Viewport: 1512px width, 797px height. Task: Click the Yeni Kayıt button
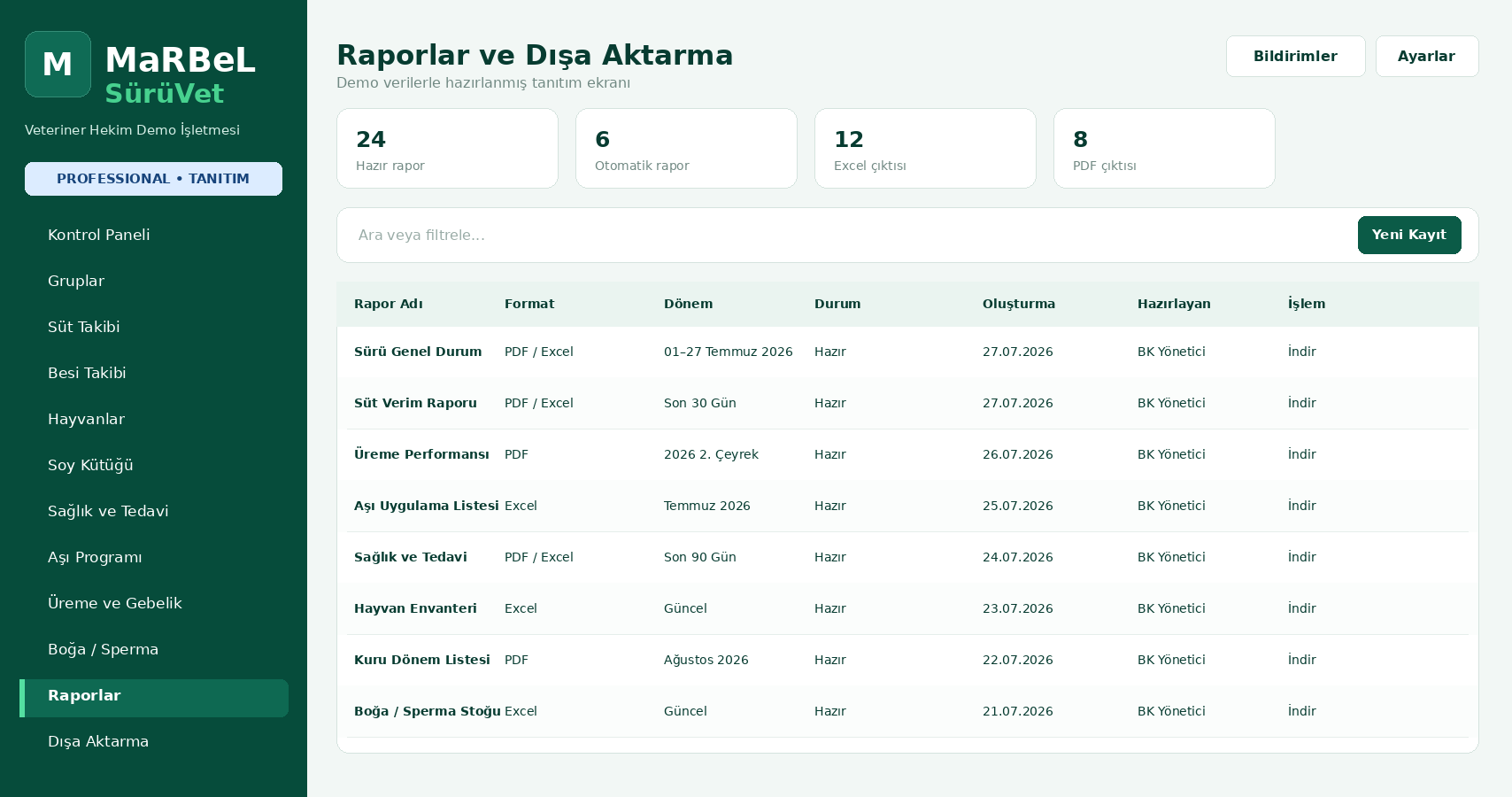(x=1409, y=235)
